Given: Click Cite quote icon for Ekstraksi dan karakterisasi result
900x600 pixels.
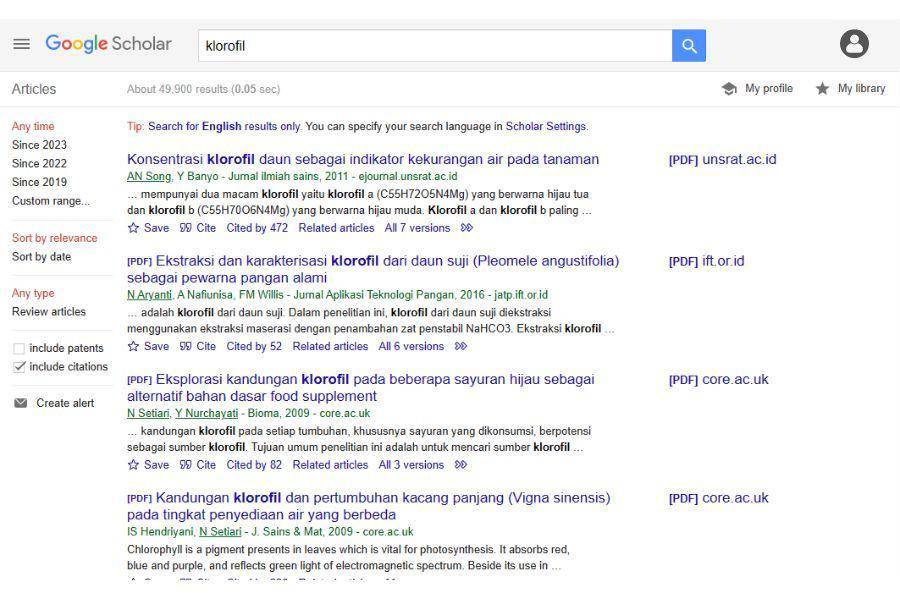Looking at the screenshot, I should [185, 346].
